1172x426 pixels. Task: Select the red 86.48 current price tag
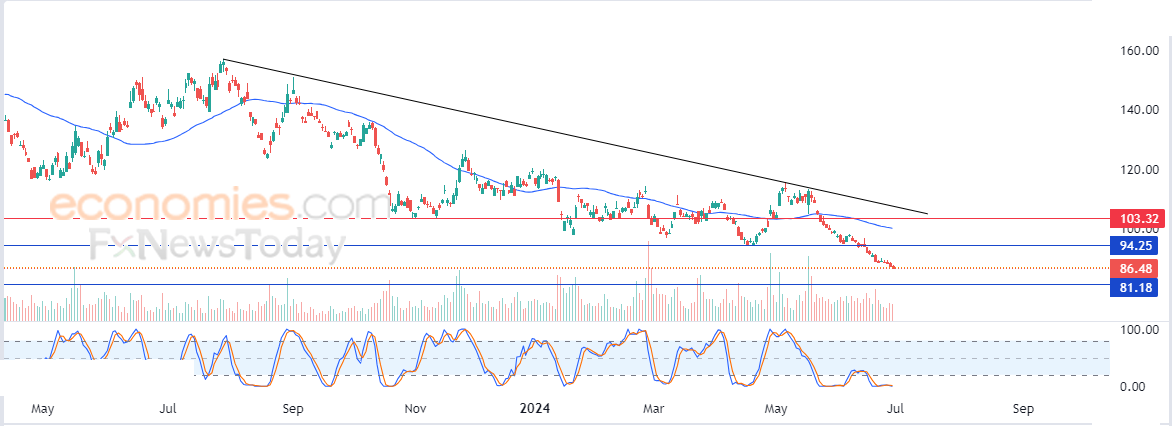coord(1137,269)
